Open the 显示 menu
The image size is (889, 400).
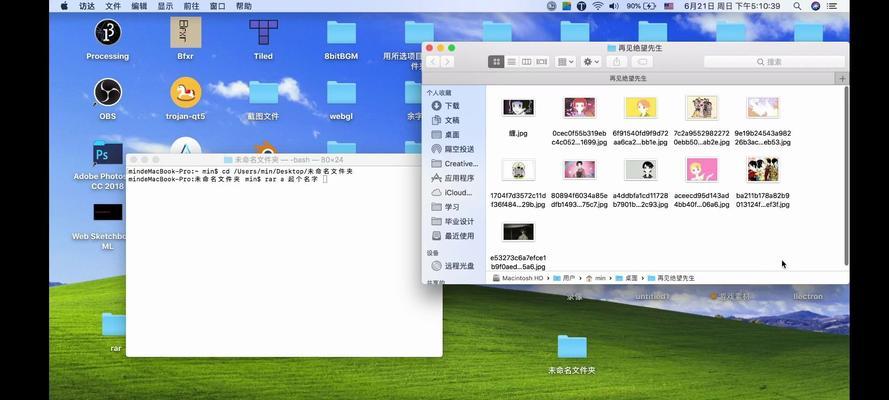click(x=165, y=6)
